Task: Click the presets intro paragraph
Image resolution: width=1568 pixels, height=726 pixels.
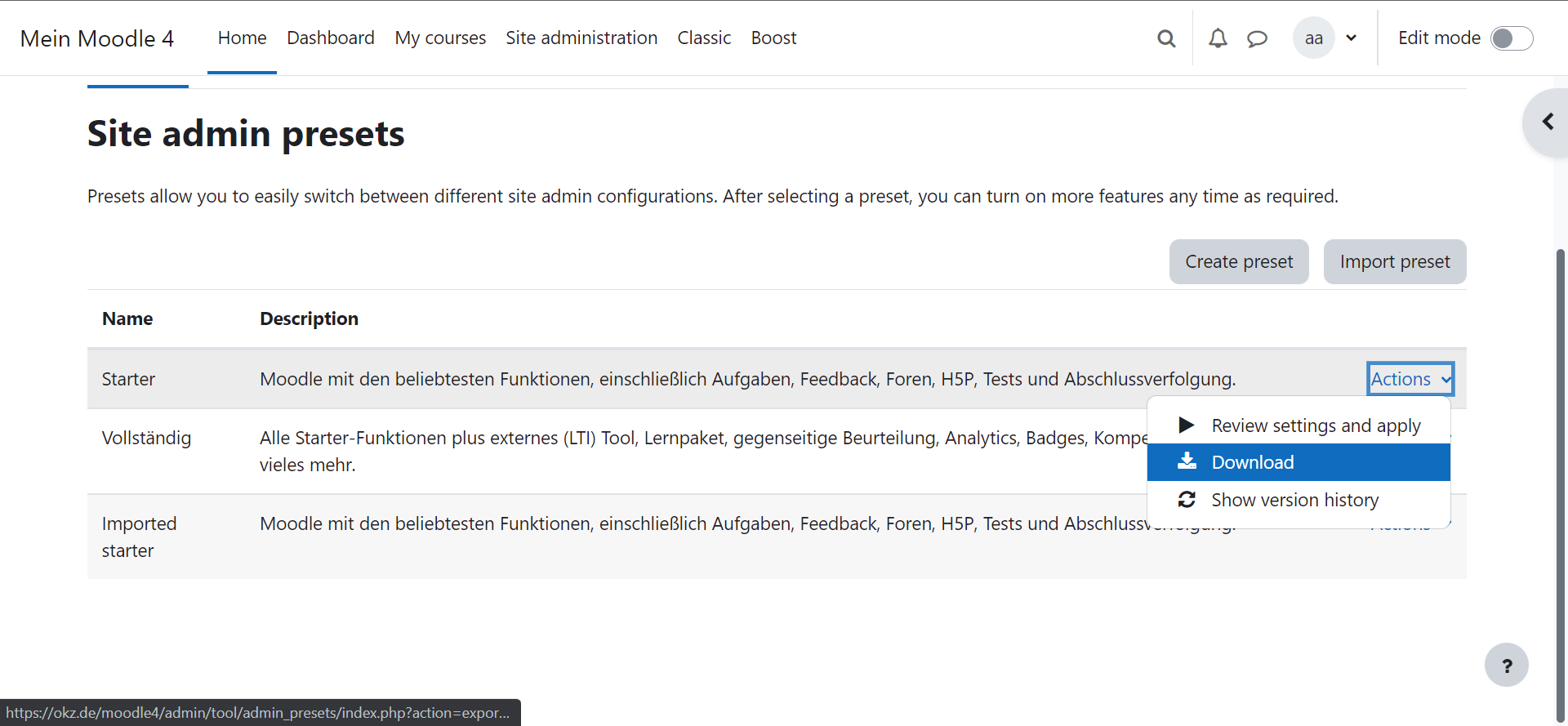Action: point(712,196)
